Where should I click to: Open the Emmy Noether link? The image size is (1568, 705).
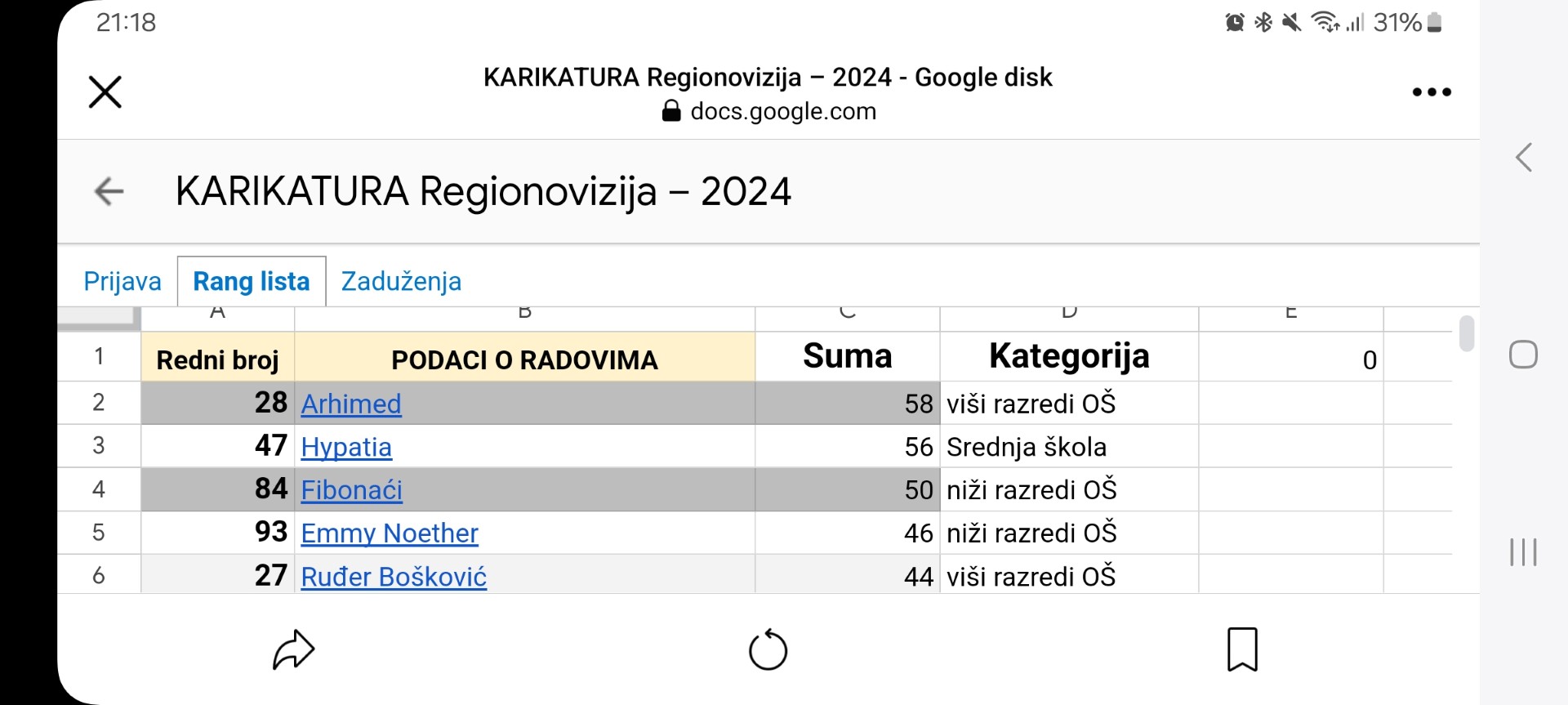[x=390, y=533]
